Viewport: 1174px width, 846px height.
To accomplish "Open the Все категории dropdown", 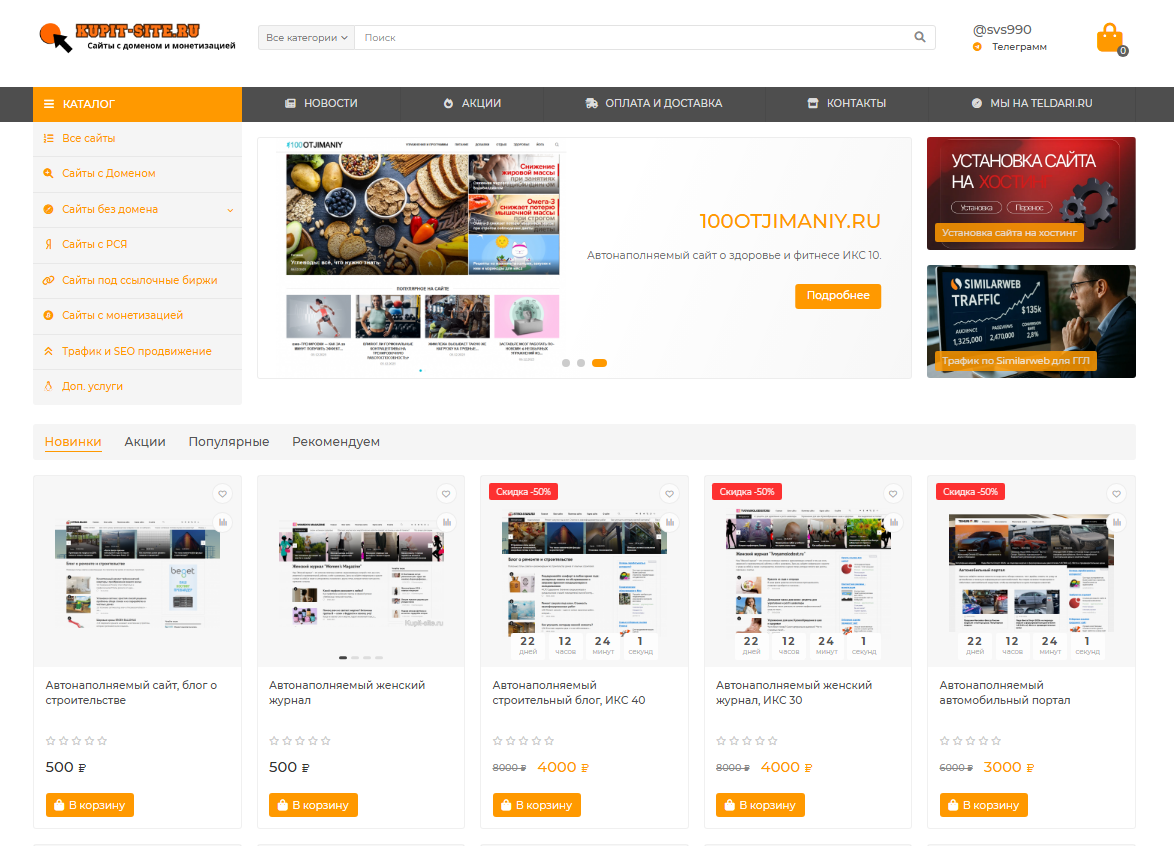I will click(306, 38).
